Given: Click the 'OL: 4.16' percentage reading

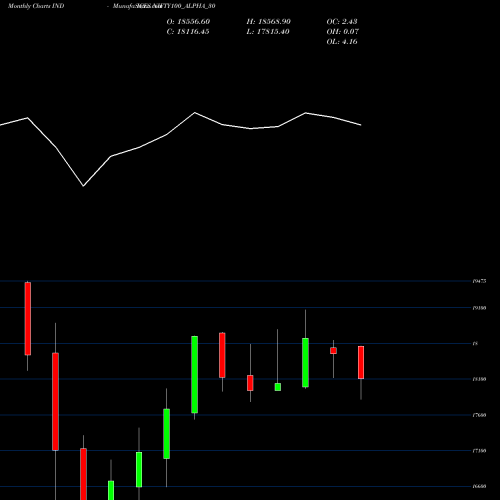Looking at the screenshot, I should point(342,42).
